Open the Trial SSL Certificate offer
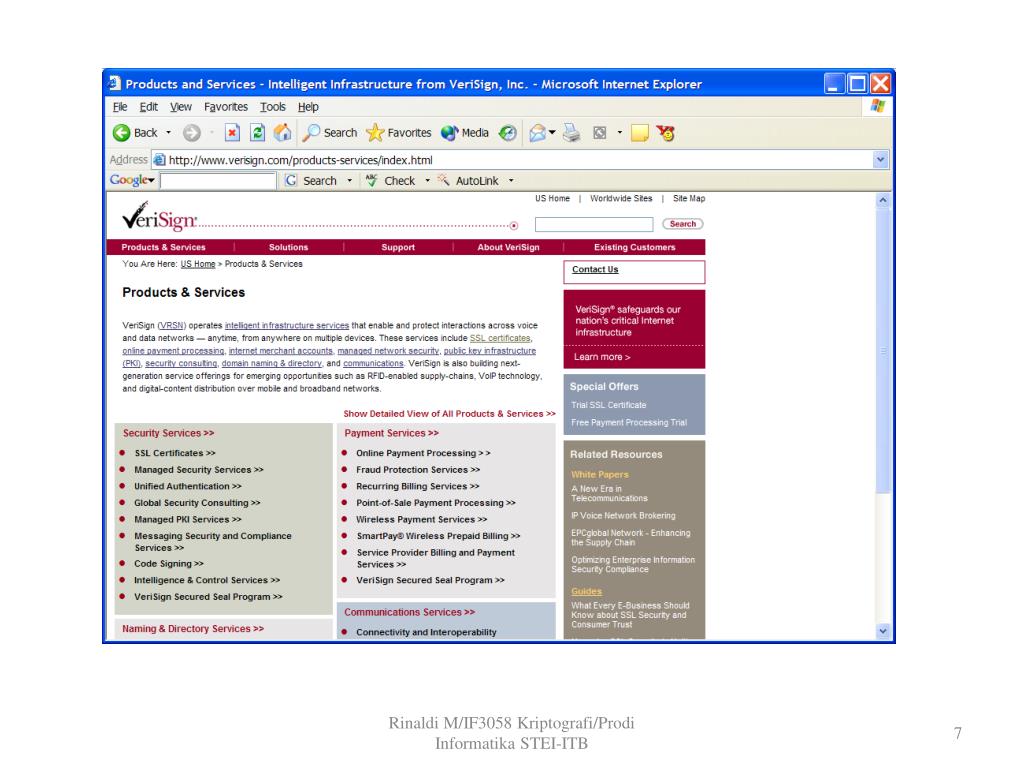Viewport: 1024px width, 768px height. 609,406
